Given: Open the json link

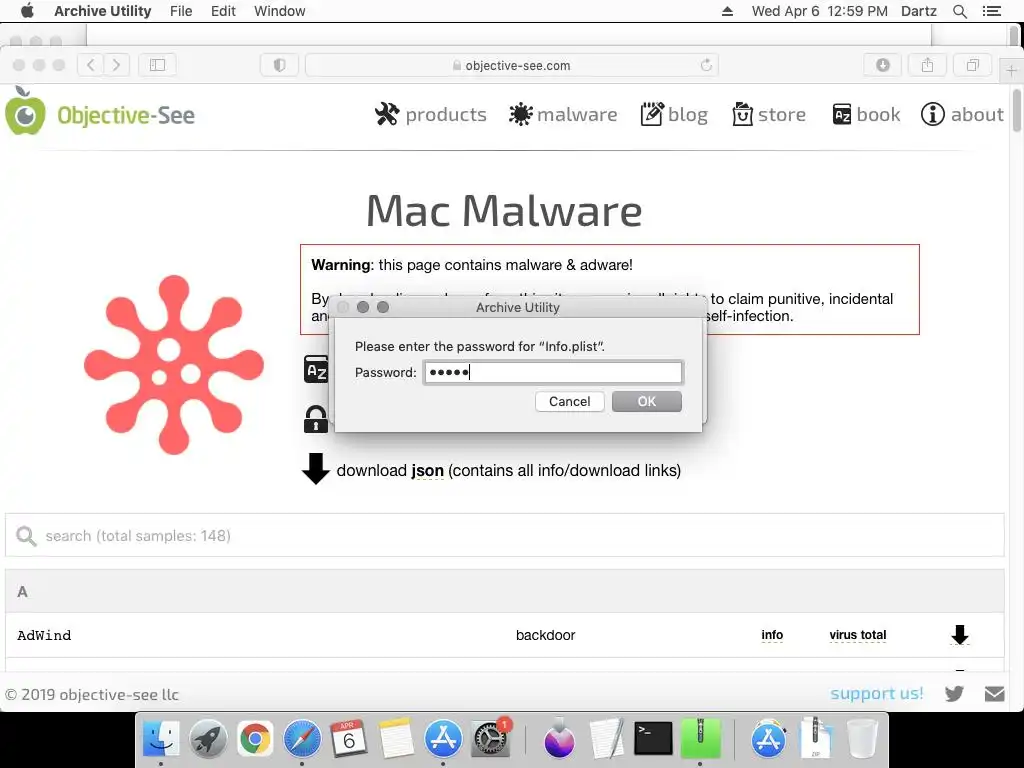Looking at the screenshot, I should pyautogui.click(x=427, y=471).
